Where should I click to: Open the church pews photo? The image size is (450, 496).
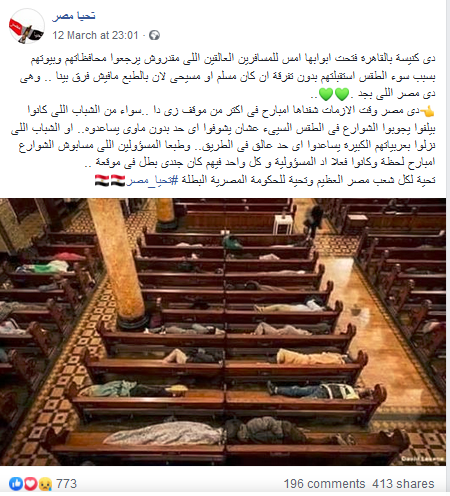[223, 332]
